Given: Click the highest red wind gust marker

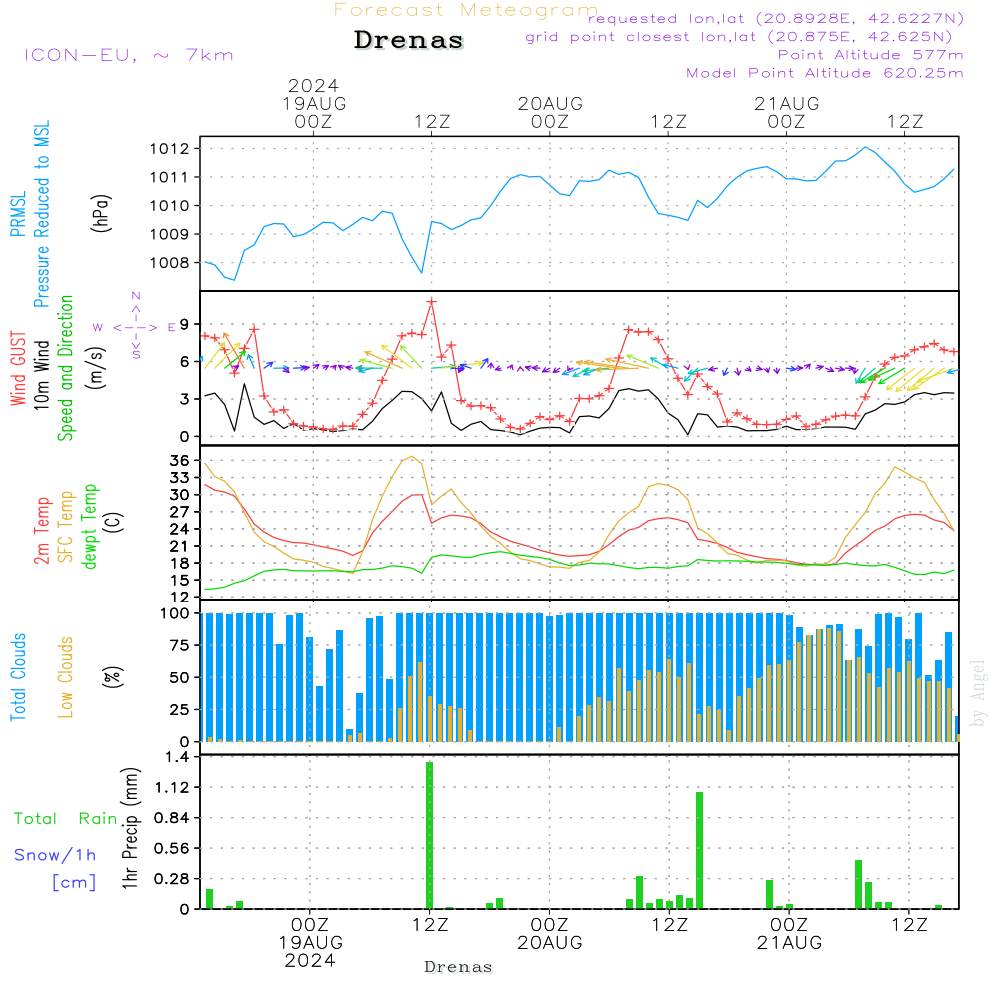Looking at the screenshot, I should tap(431, 301).
